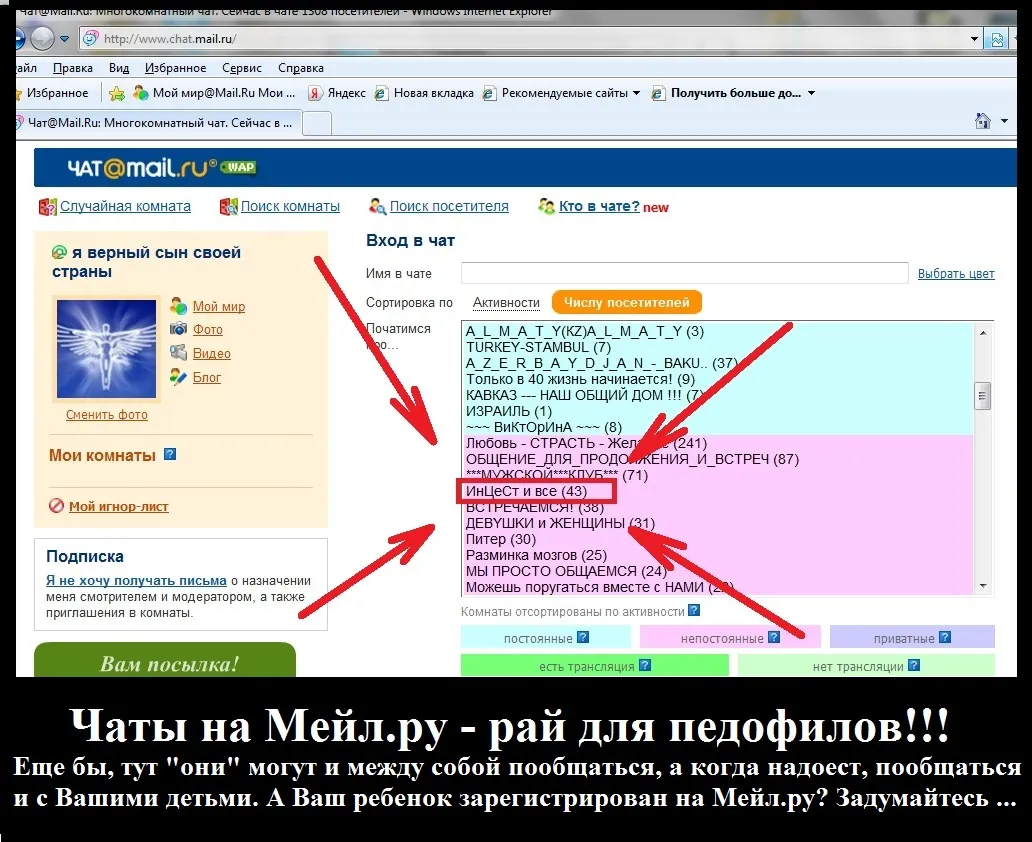Sort rooms by Числу посетителей

627,303
